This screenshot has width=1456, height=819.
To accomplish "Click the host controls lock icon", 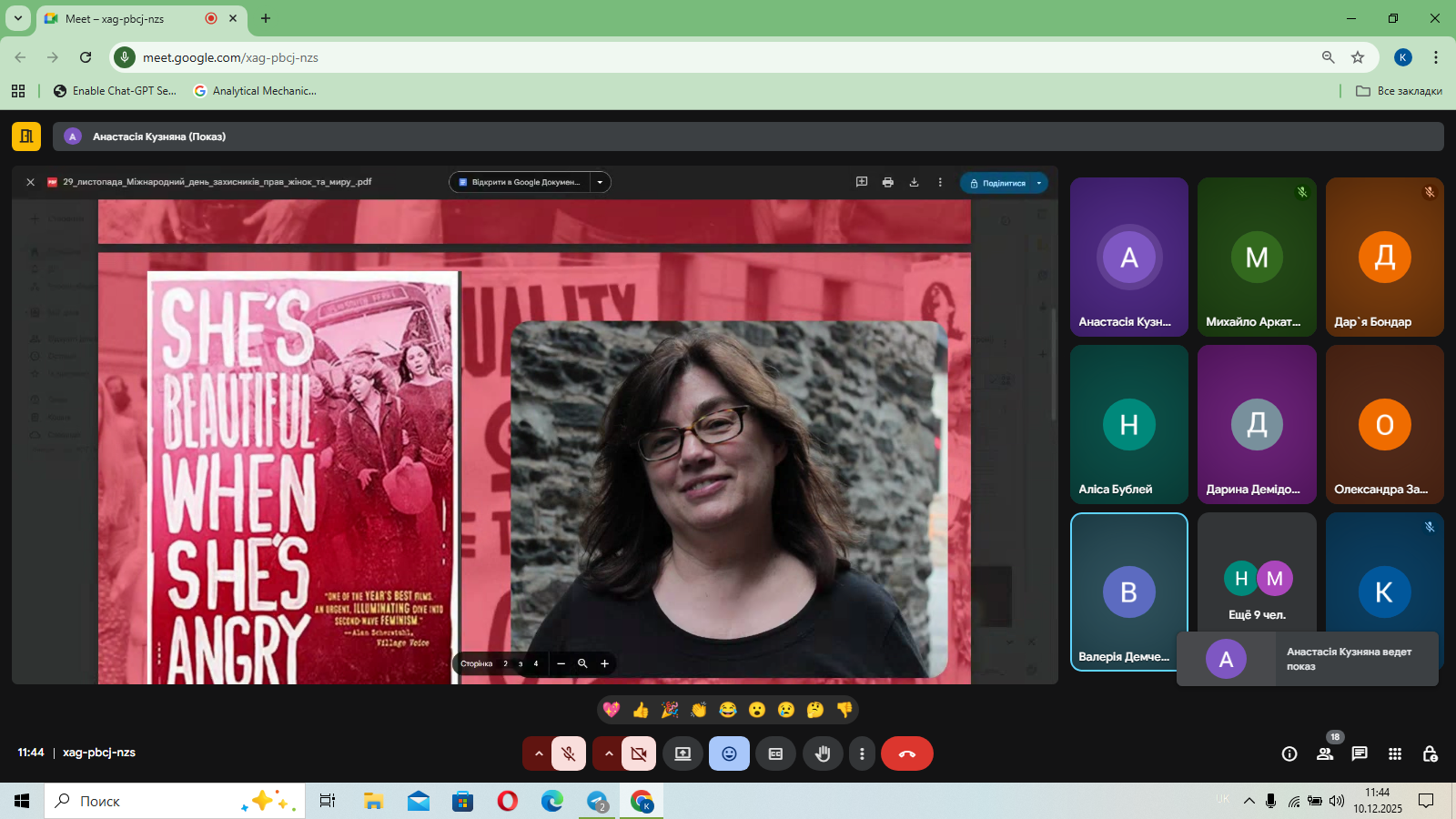I will [x=1430, y=753].
